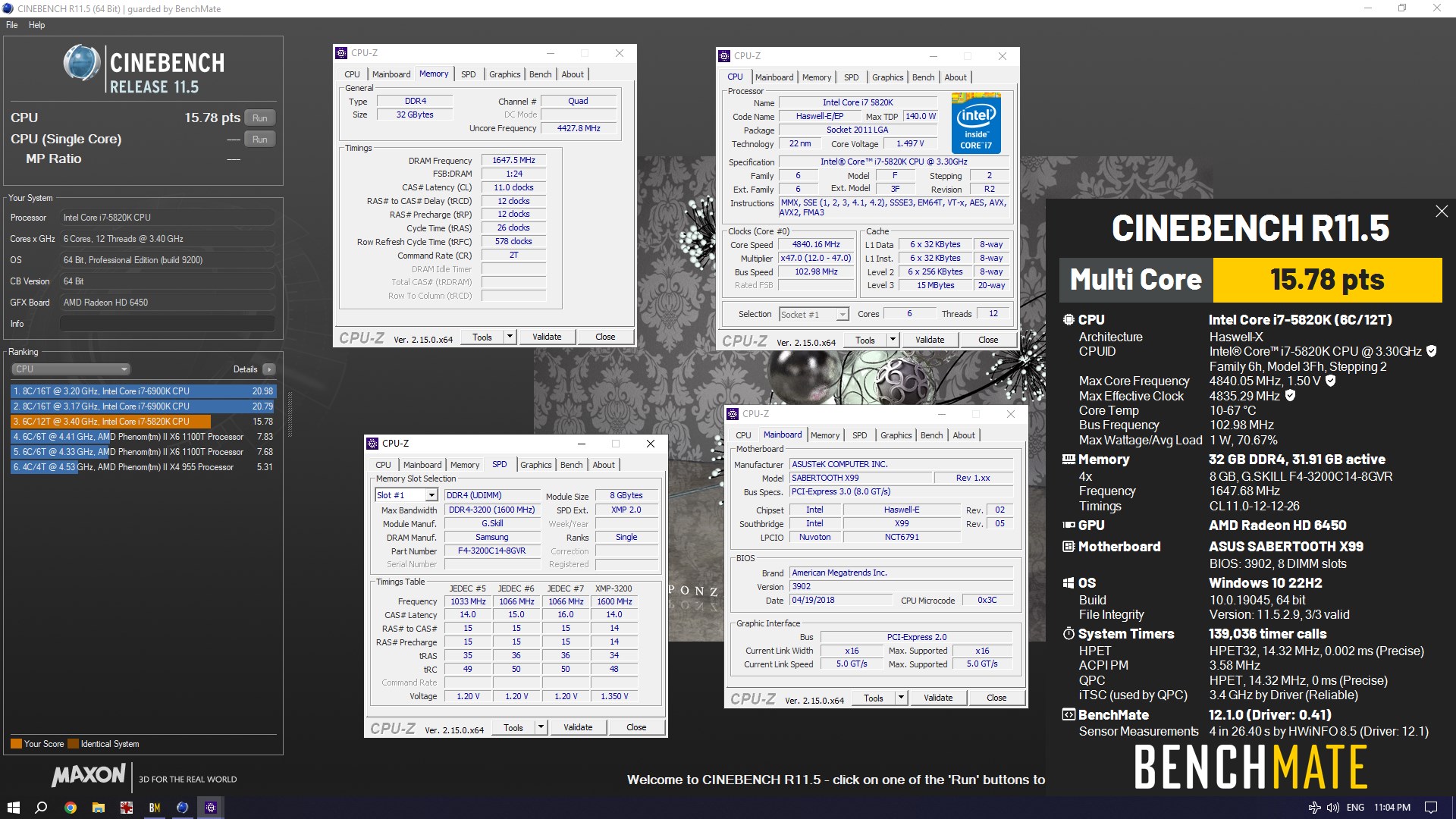Viewport: 1456px width, 819px height.
Task: Expand Tools arrow in CPU-Z Mainboard window
Action: pos(902,698)
